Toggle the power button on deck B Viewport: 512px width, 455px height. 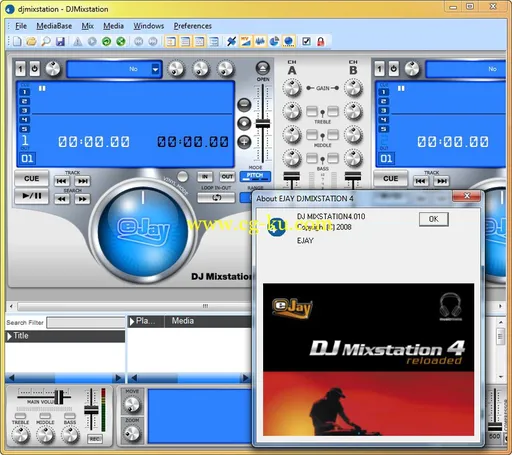(394, 69)
